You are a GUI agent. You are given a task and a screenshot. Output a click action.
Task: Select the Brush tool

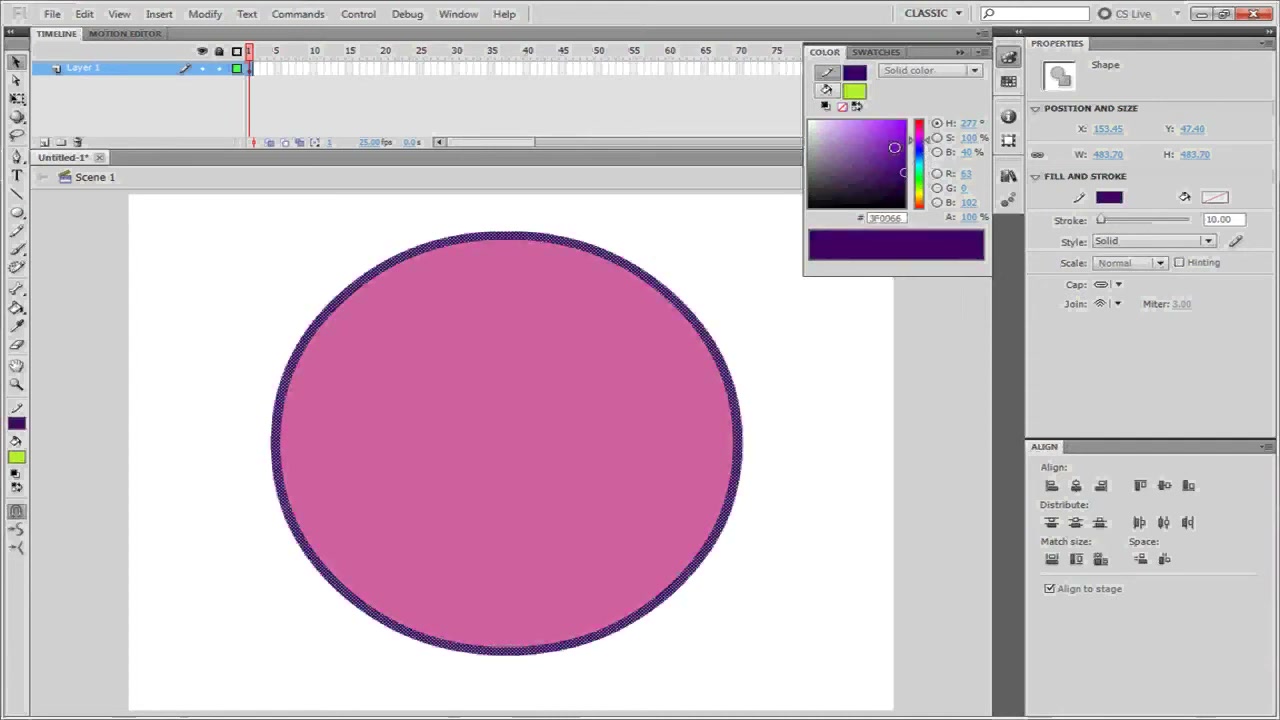[16, 249]
